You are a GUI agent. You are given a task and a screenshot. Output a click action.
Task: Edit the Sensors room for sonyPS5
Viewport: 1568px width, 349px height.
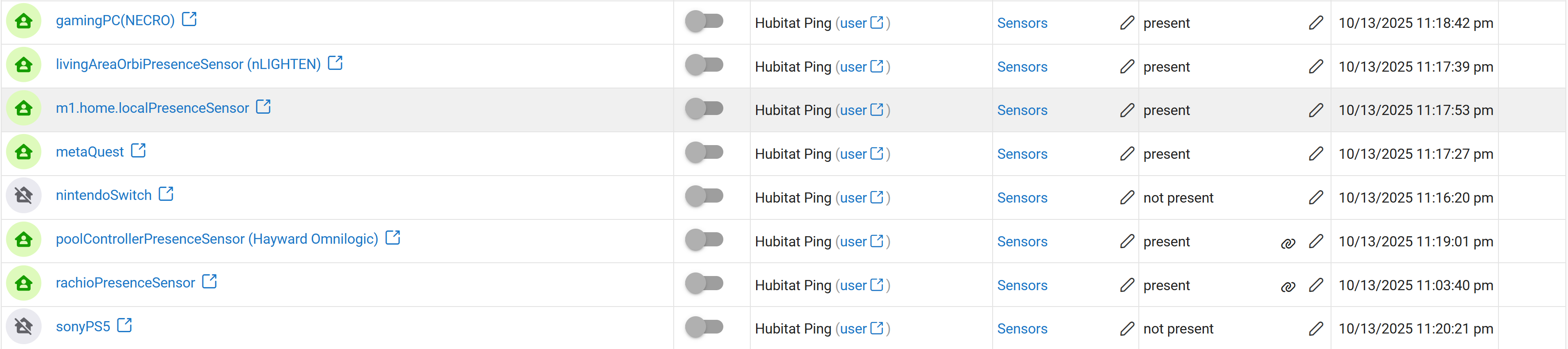point(1127,329)
